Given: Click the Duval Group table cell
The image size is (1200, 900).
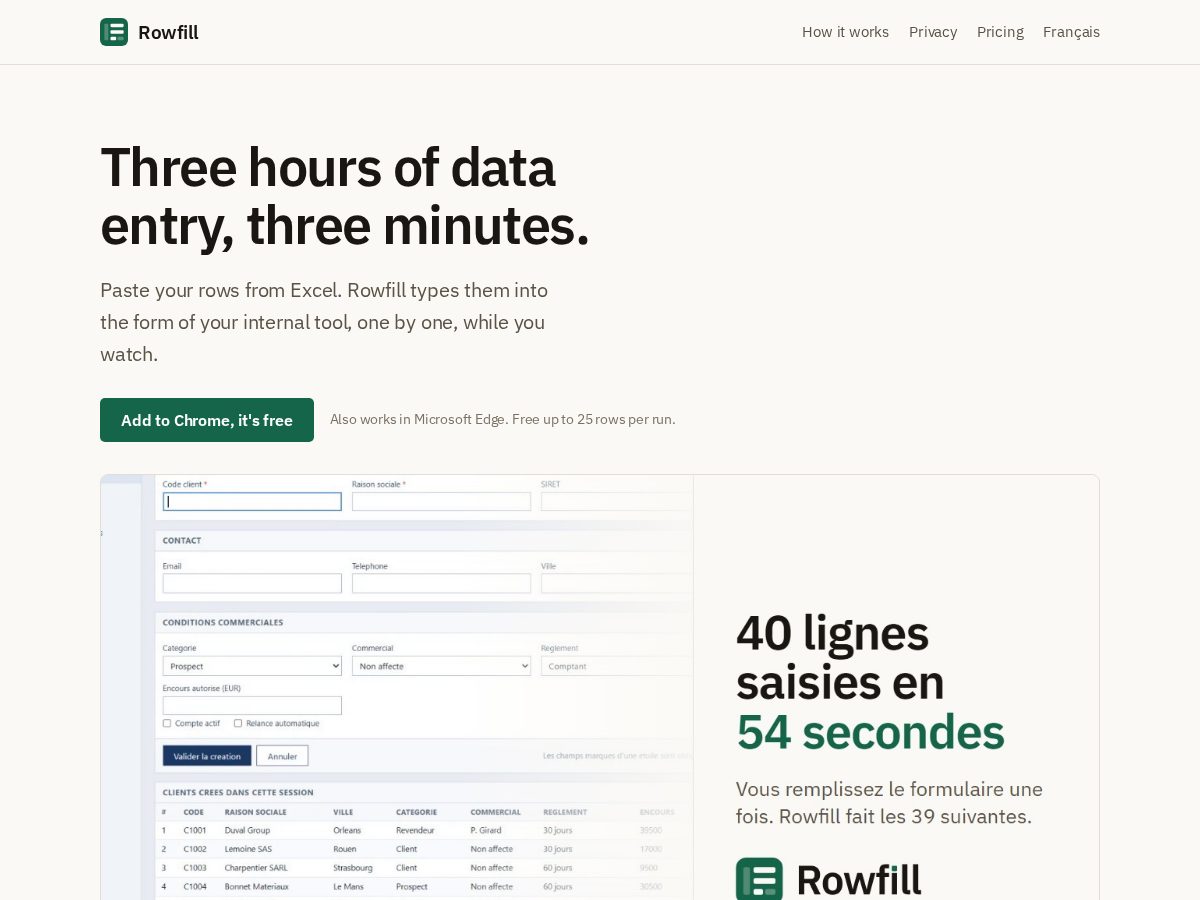Looking at the screenshot, I should [x=248, y=830].
